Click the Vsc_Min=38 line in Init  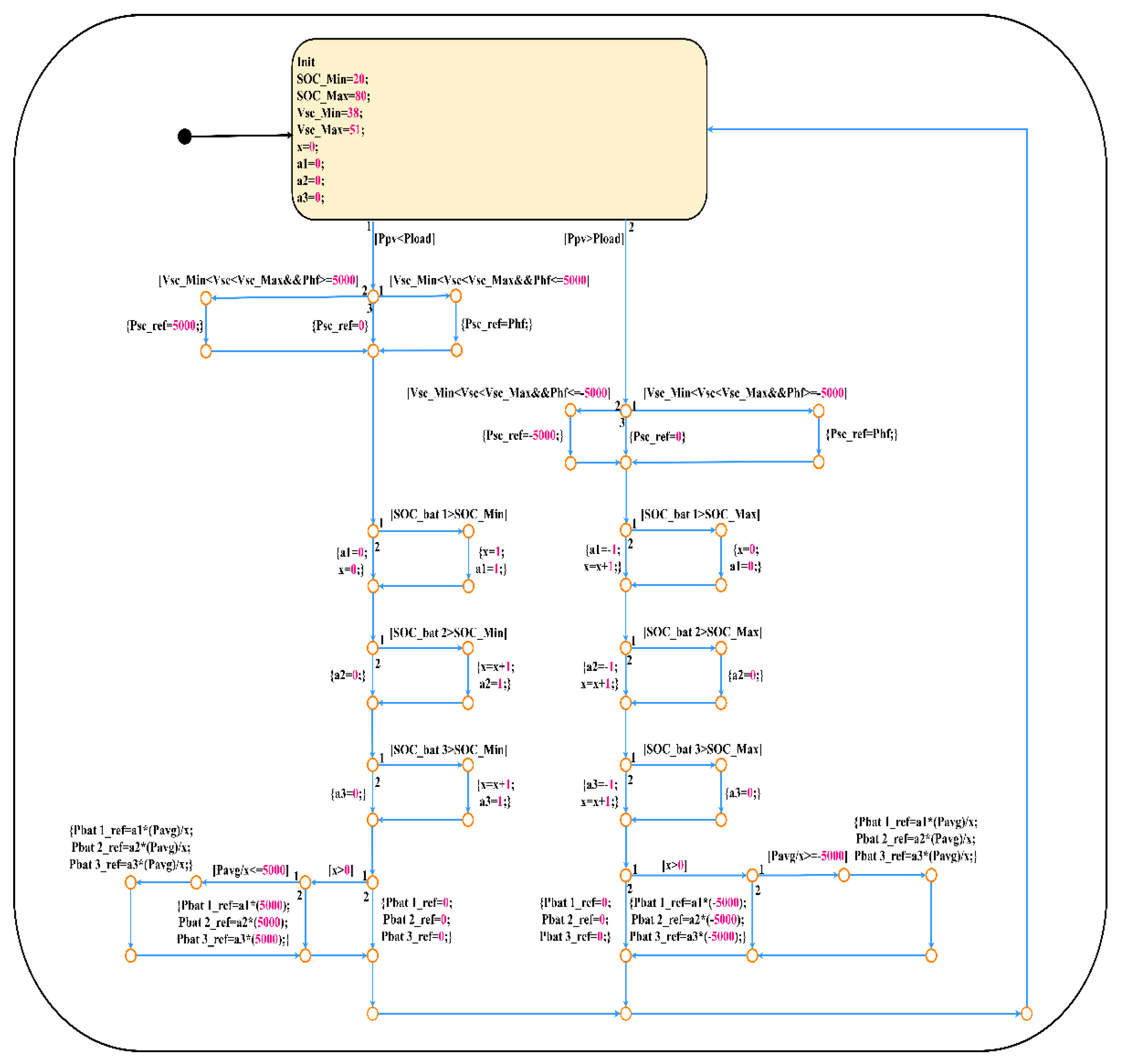(x=330, y=112)
